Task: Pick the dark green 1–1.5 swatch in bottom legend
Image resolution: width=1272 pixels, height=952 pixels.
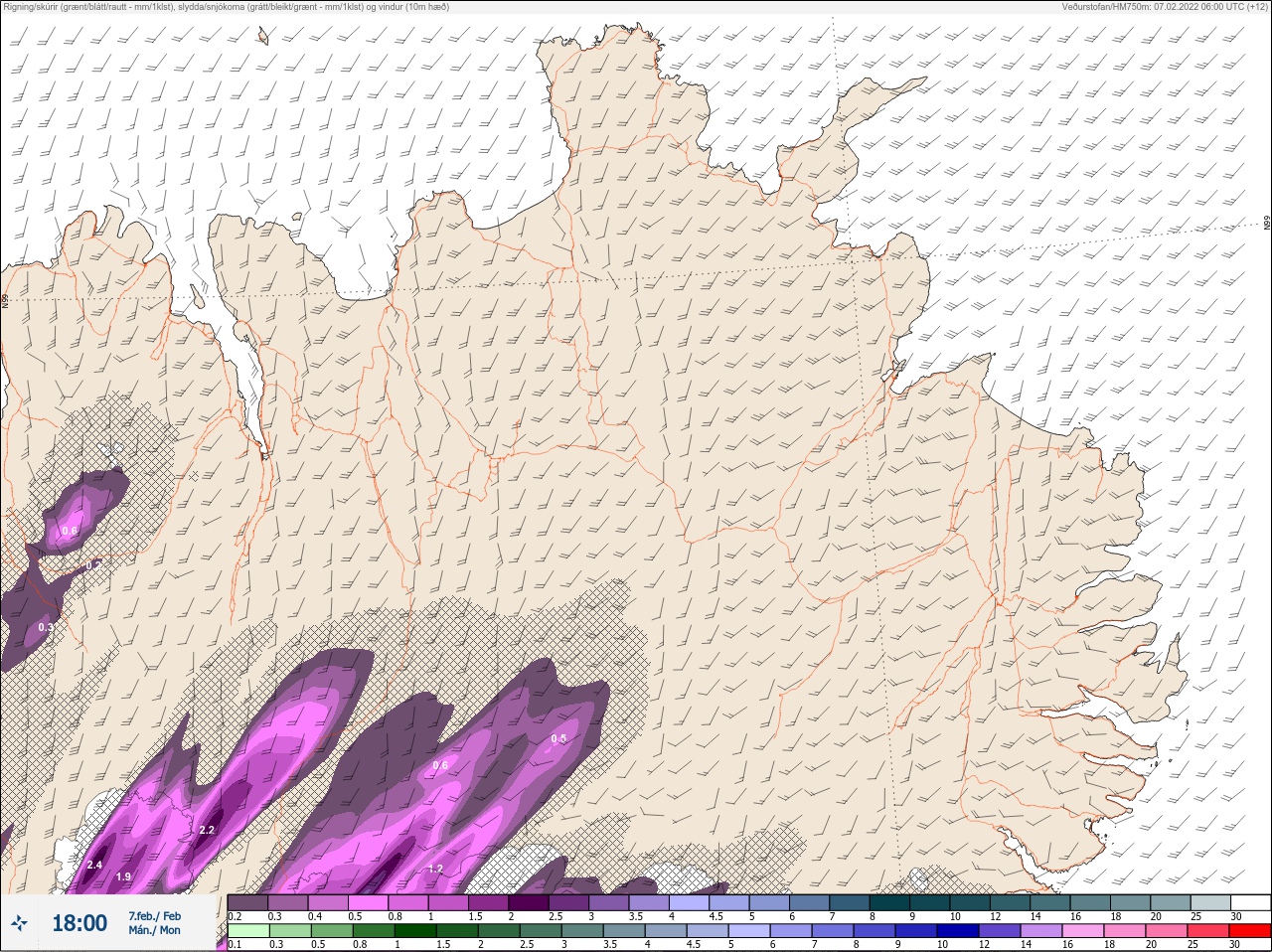Action: click(x=416, y=931)
